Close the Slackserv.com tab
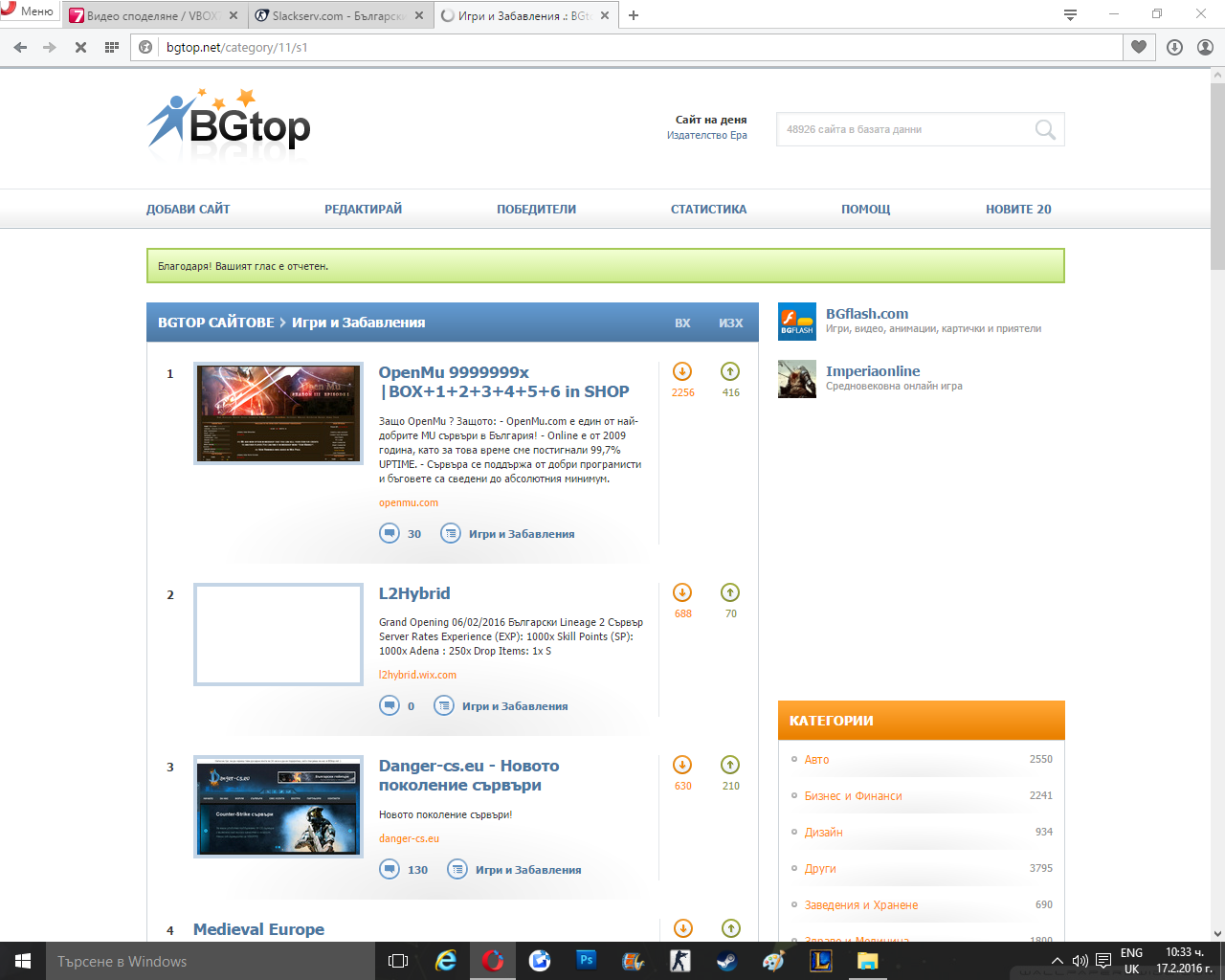The image size is (1225, 980). pyautogui.click(x=419, y=15)
